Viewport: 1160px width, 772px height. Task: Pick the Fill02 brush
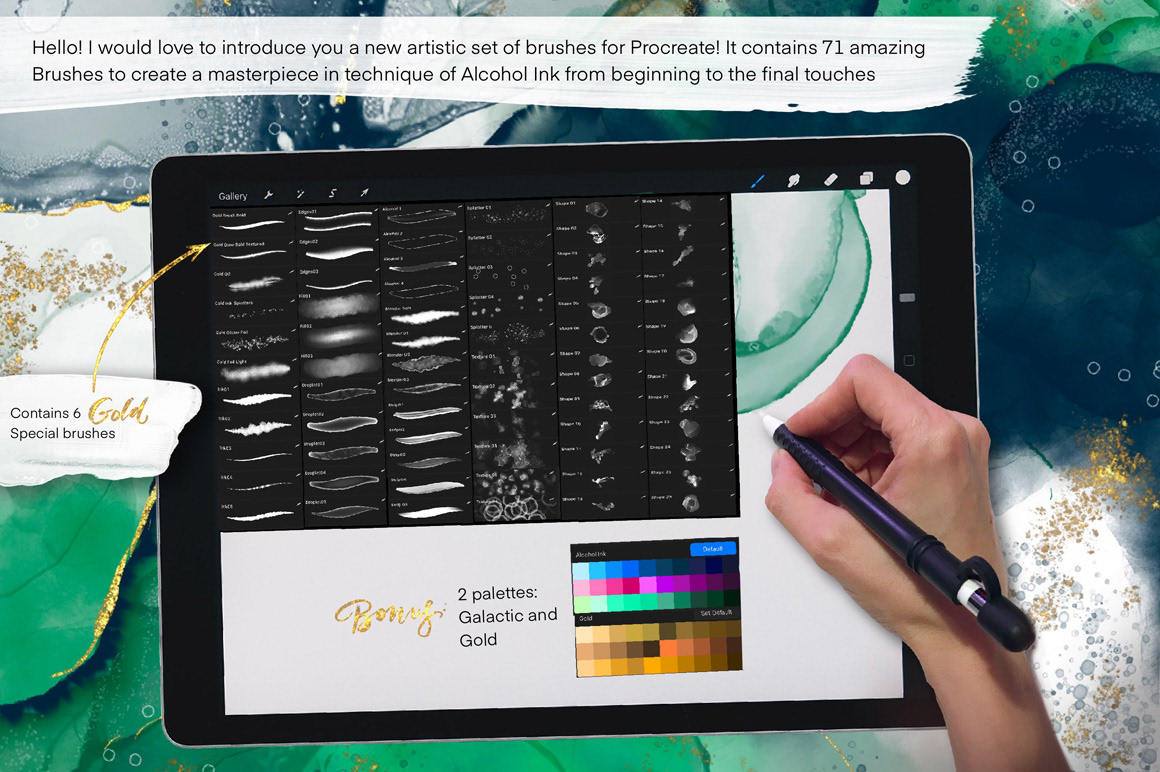340,336
